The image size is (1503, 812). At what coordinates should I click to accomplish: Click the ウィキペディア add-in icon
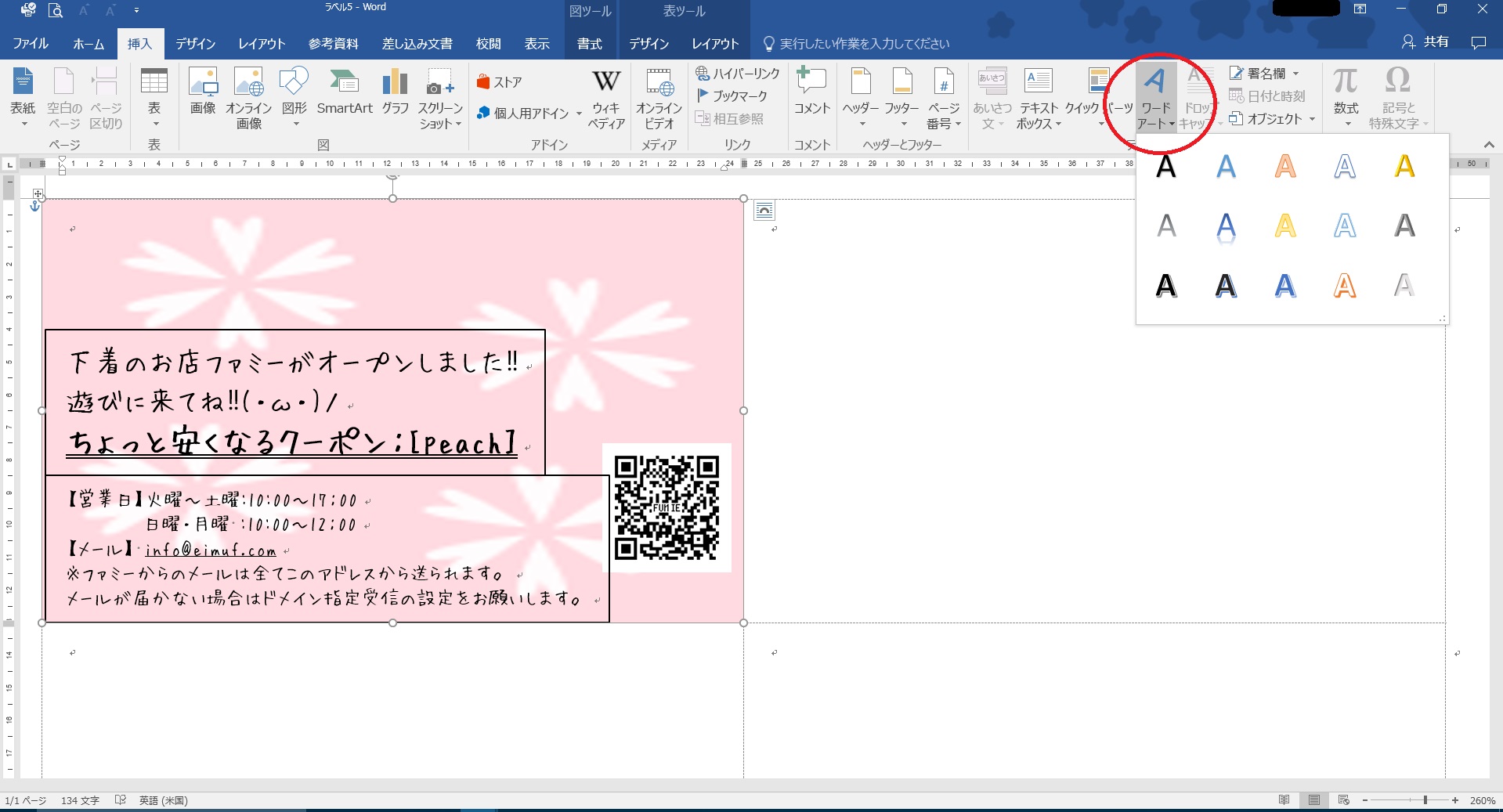(606, 99)
